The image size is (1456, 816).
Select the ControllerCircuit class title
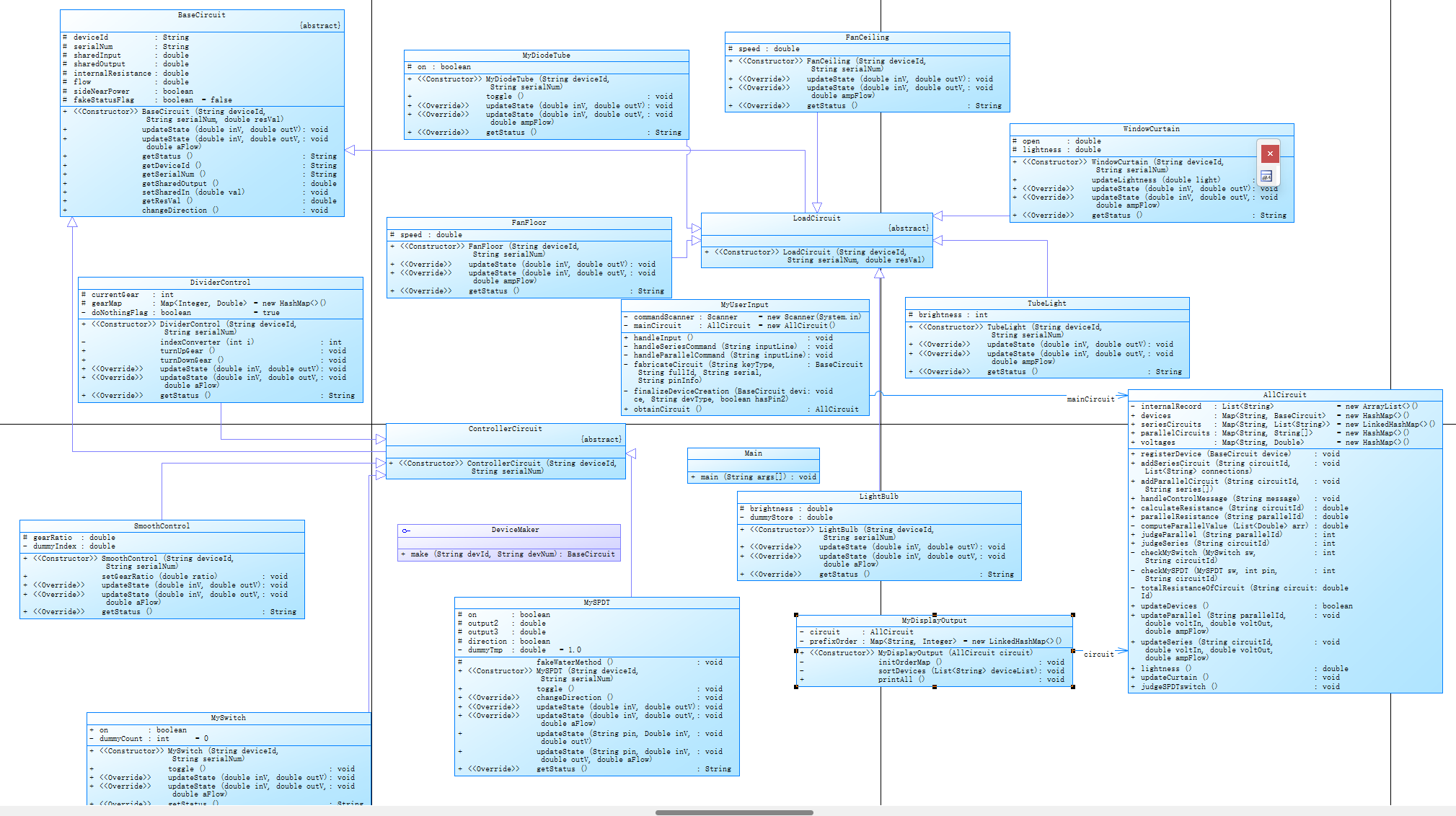[x=506, y=429]
